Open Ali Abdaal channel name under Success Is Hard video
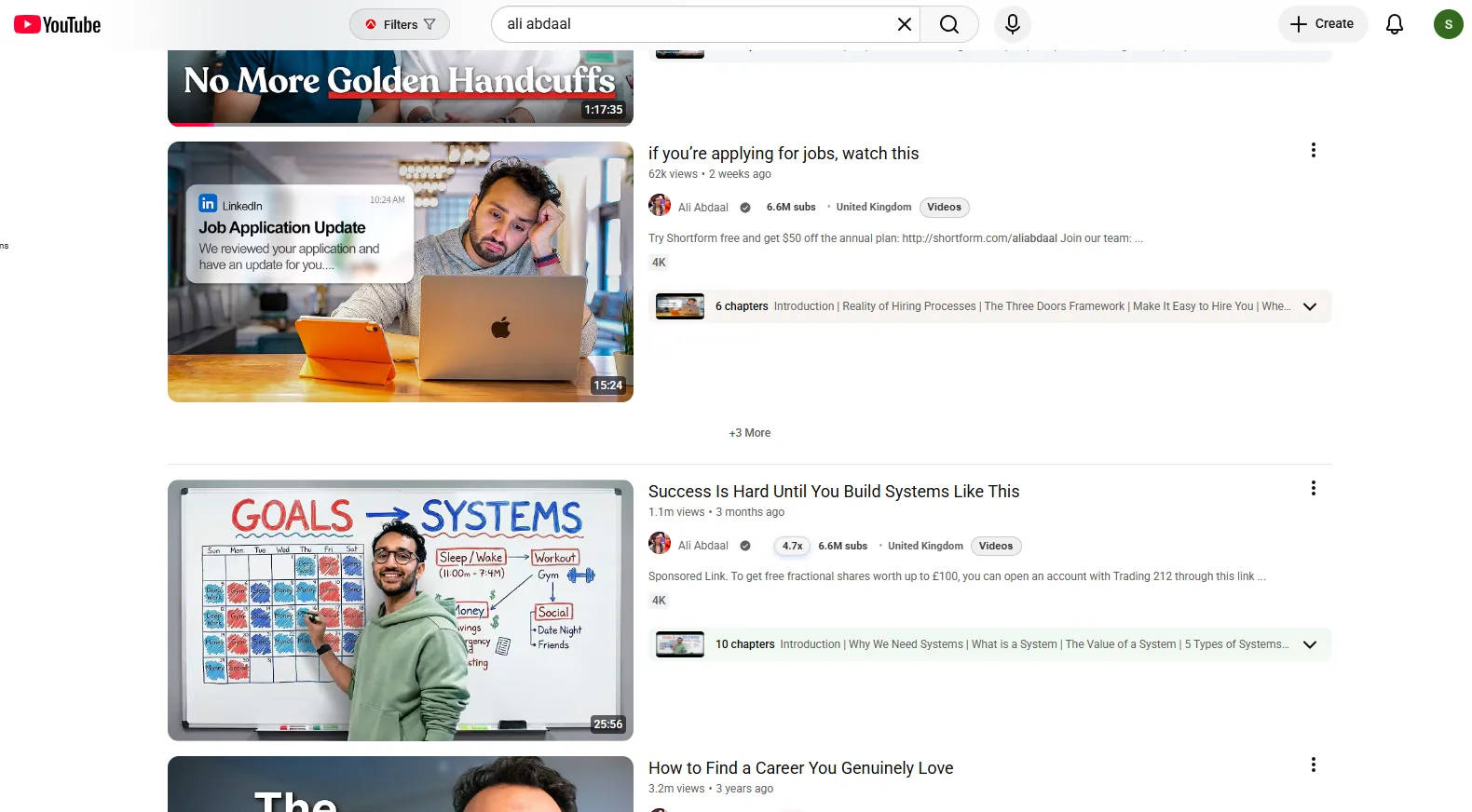 coord(703,546)
